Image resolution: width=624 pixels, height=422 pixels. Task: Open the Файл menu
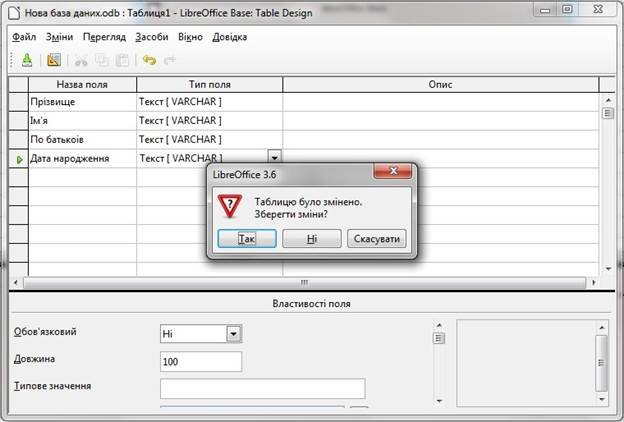click(24, 37)
